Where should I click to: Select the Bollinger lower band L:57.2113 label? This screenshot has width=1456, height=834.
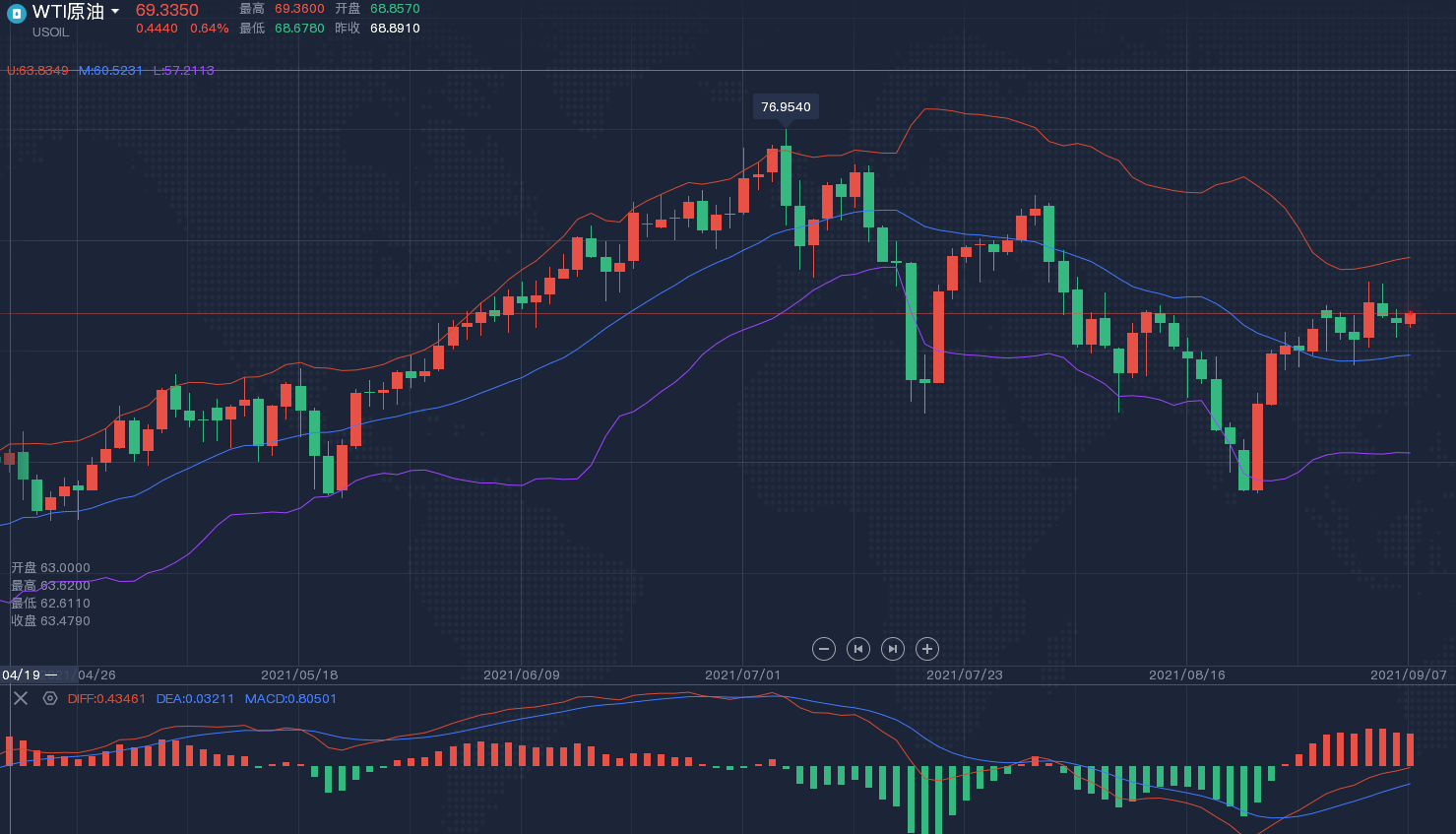click(x=183, y=71)
